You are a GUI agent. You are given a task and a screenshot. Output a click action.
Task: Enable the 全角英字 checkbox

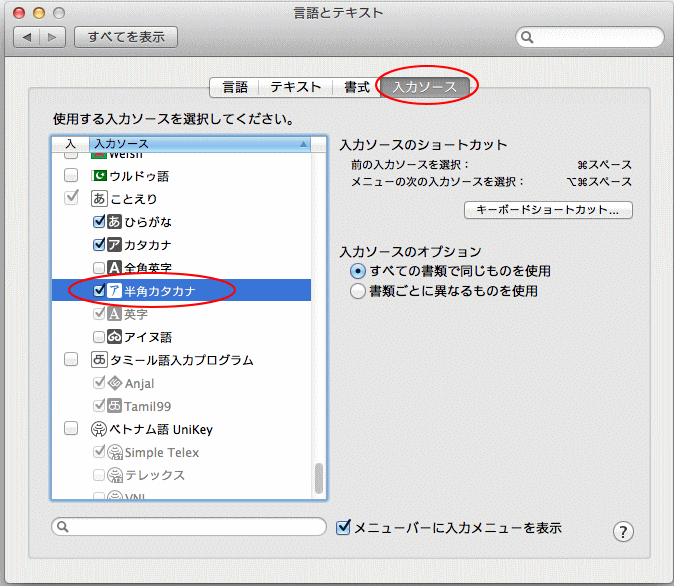pyautogui.click(x=99, y=268)
